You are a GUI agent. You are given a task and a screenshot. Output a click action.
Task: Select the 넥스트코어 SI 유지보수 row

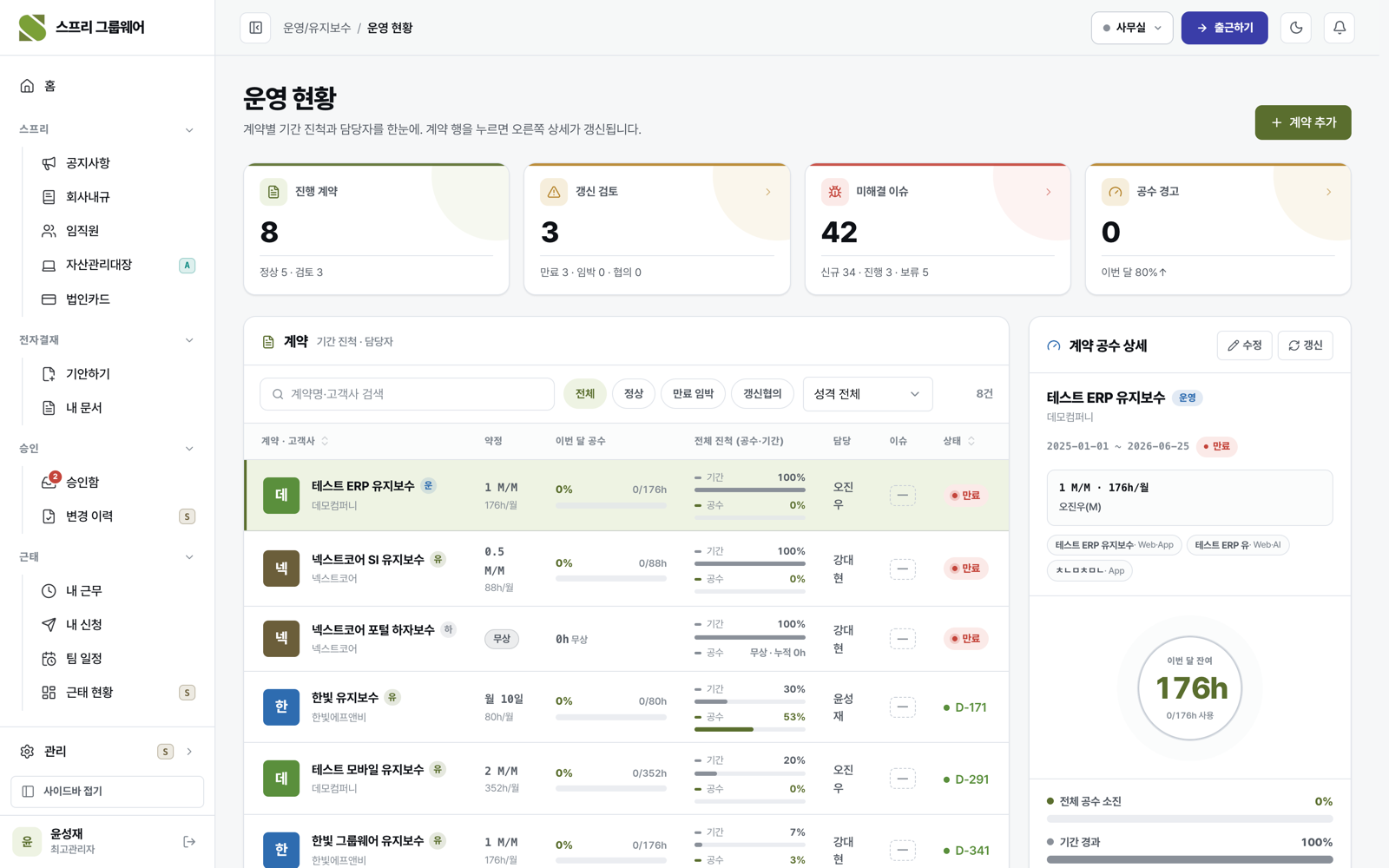click(627, 569)
